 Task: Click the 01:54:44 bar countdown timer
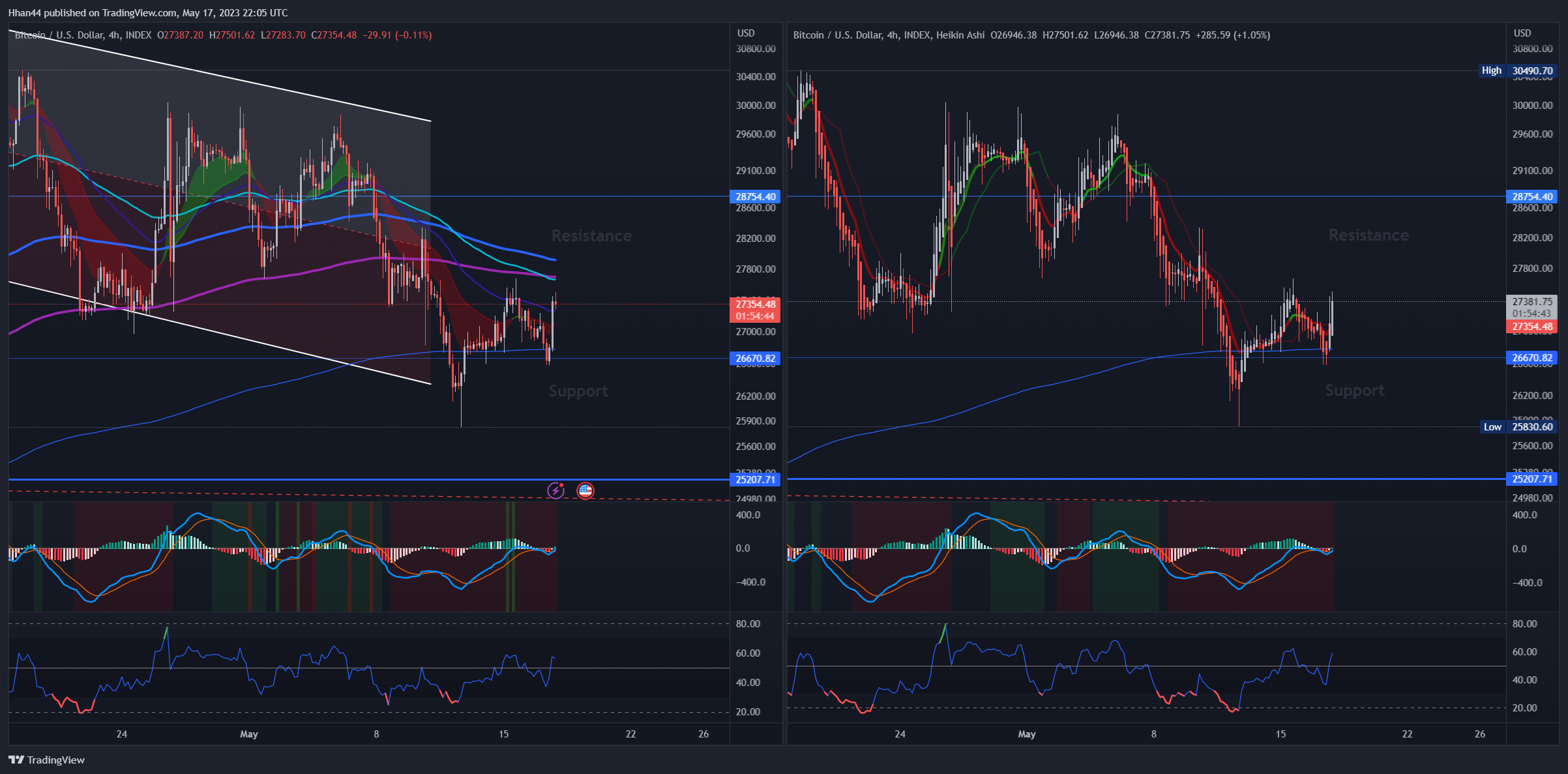[755, 316]
